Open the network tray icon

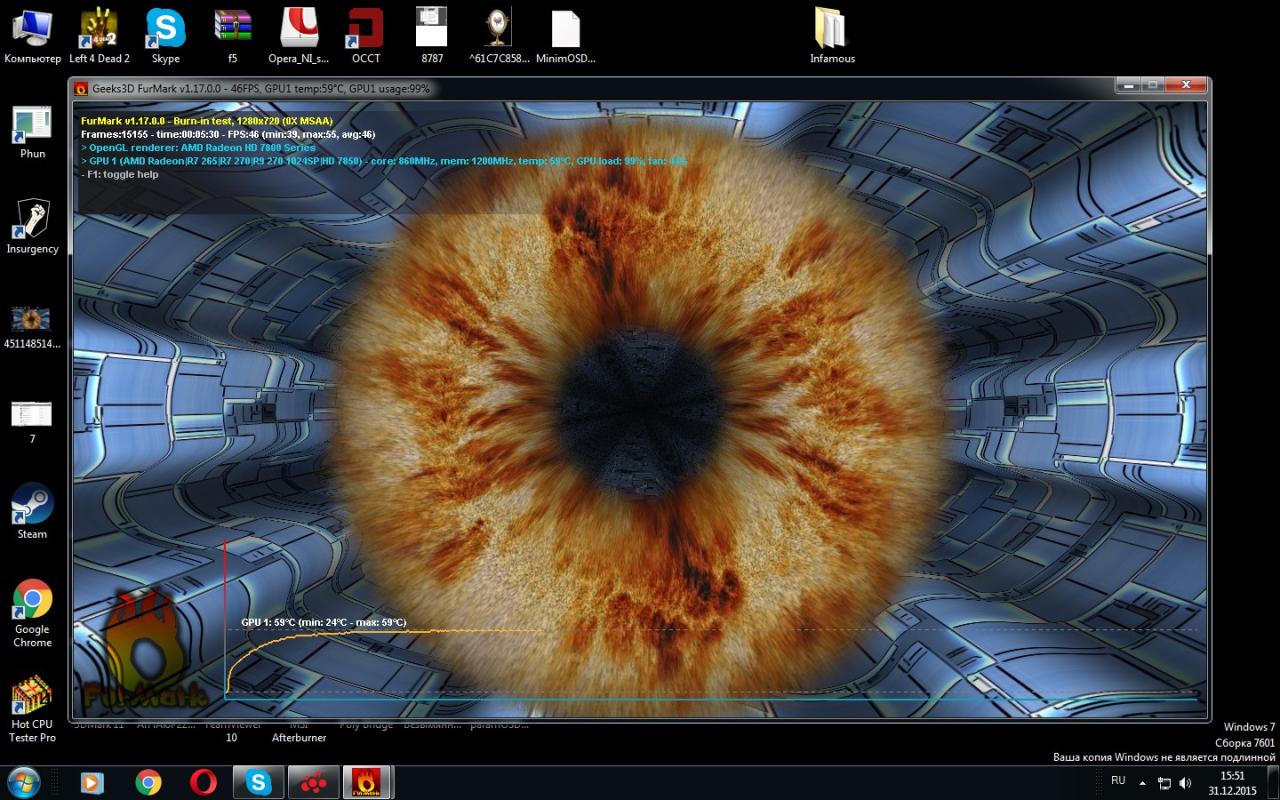click(1165, 782)
